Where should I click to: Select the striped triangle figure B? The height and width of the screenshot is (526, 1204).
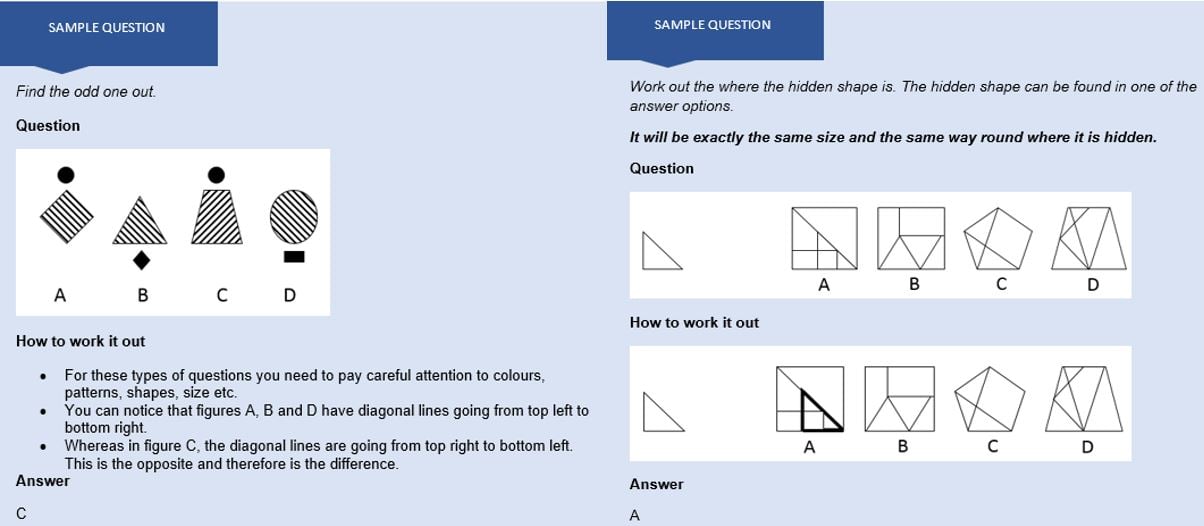click(142, 222)
